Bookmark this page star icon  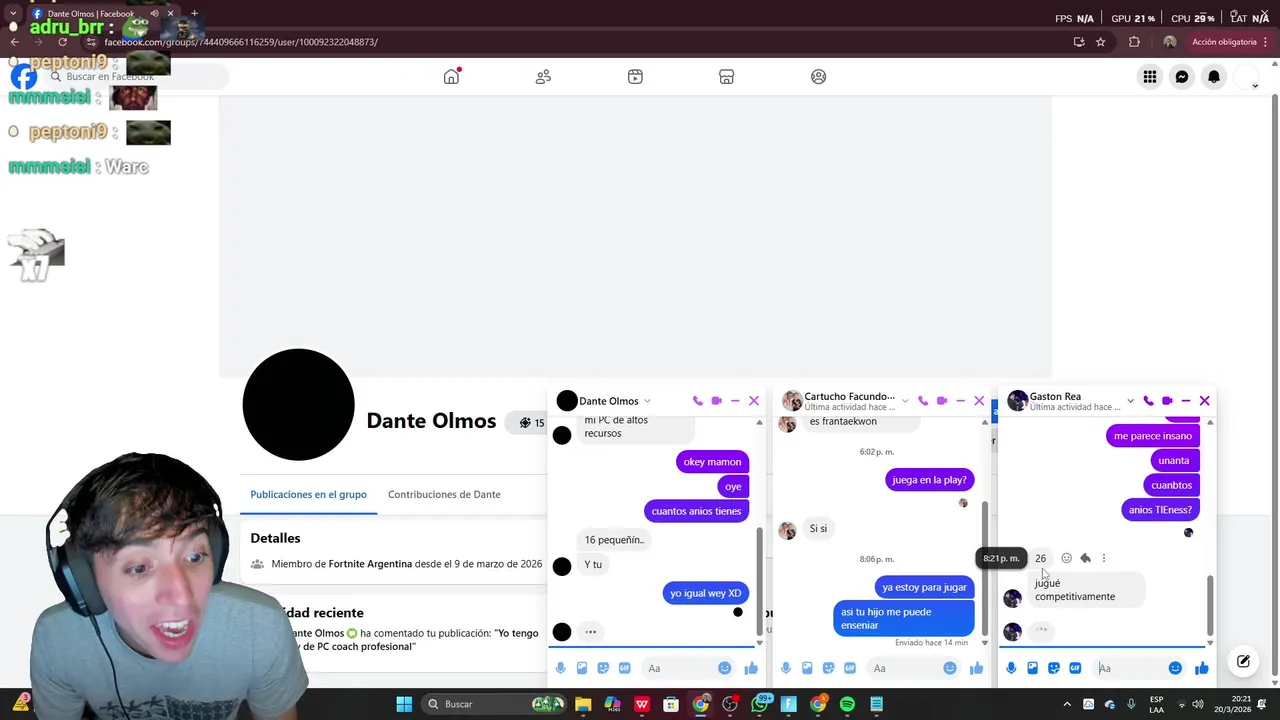click(x=1101, y=42)
